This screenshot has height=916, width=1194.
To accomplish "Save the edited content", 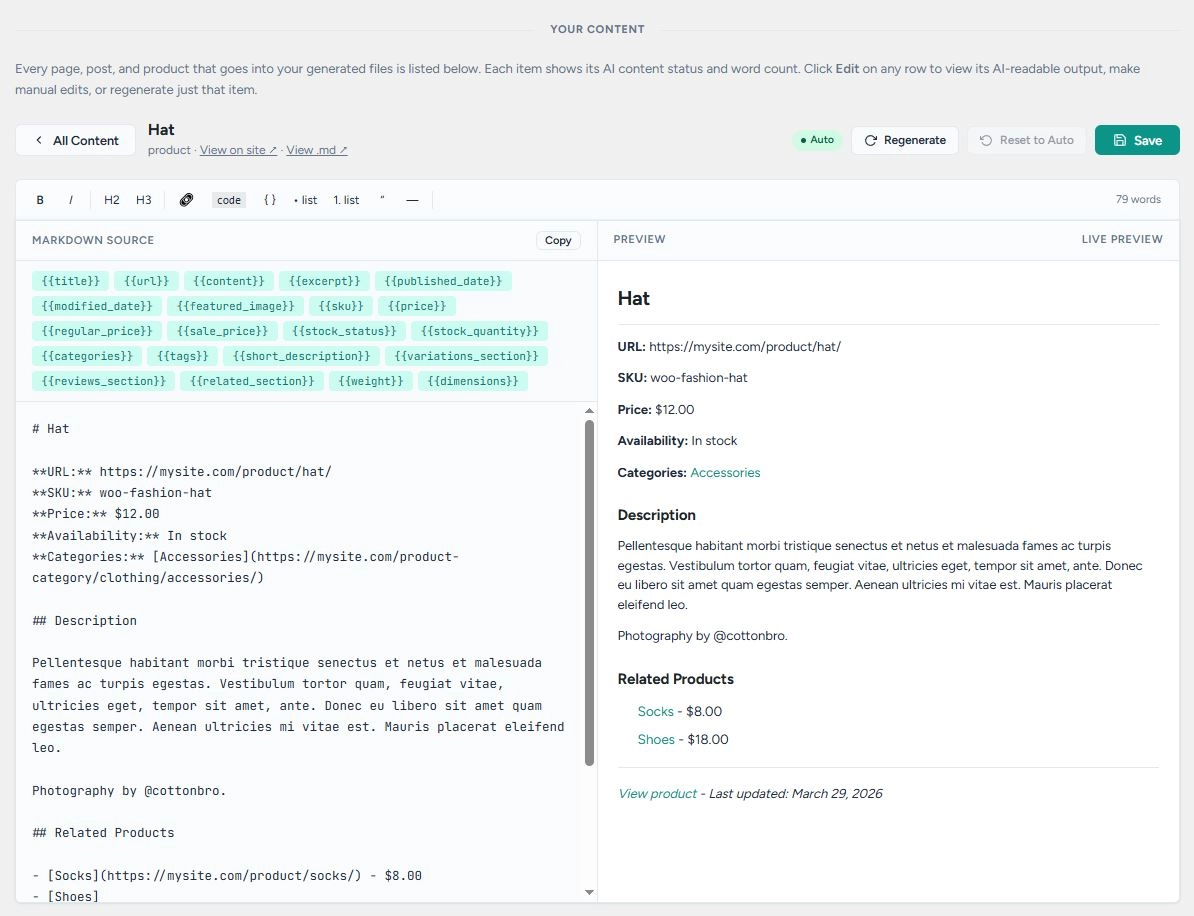I will 1137,140.
